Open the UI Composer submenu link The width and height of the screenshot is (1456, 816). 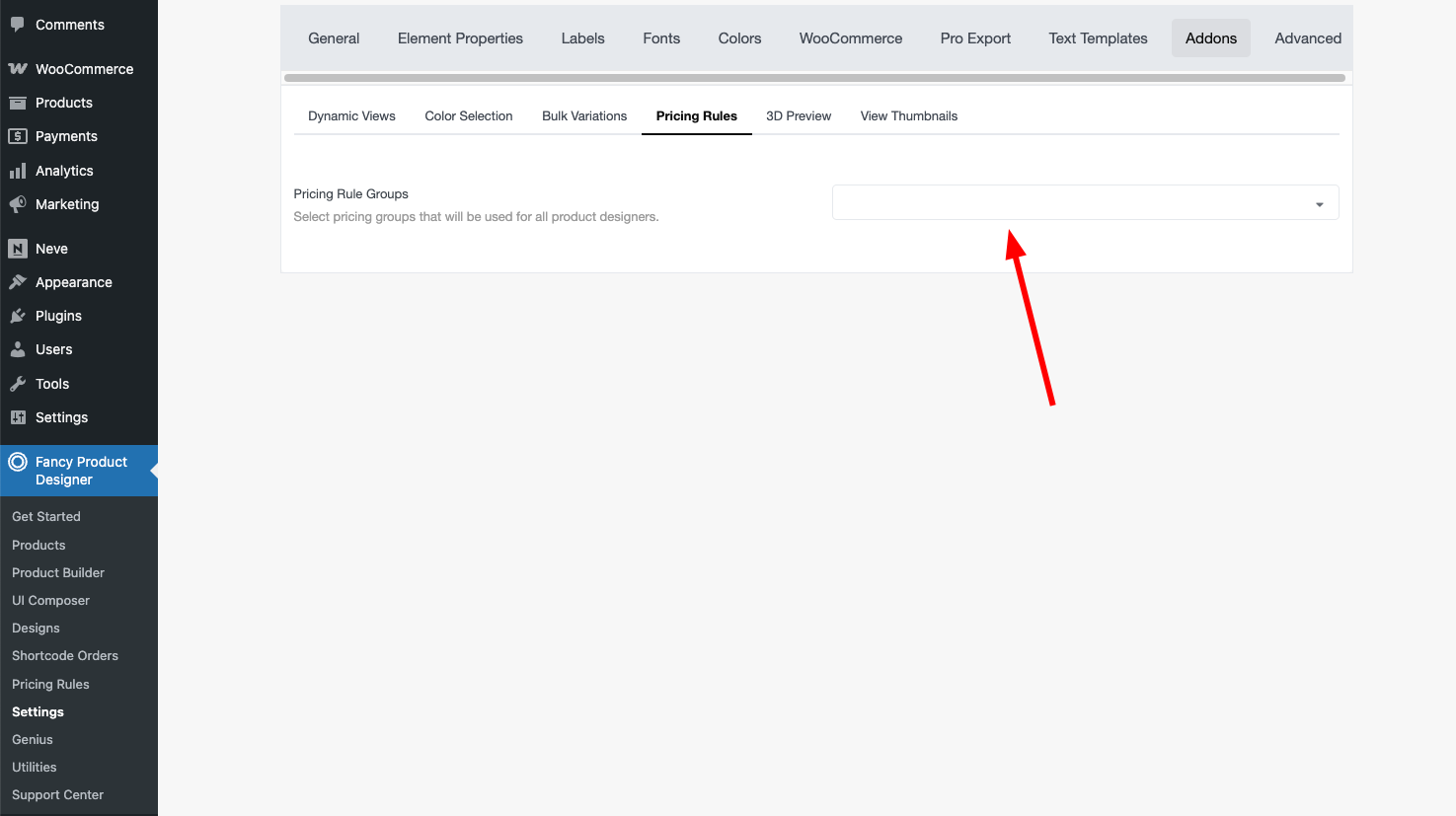pos(50,600)
